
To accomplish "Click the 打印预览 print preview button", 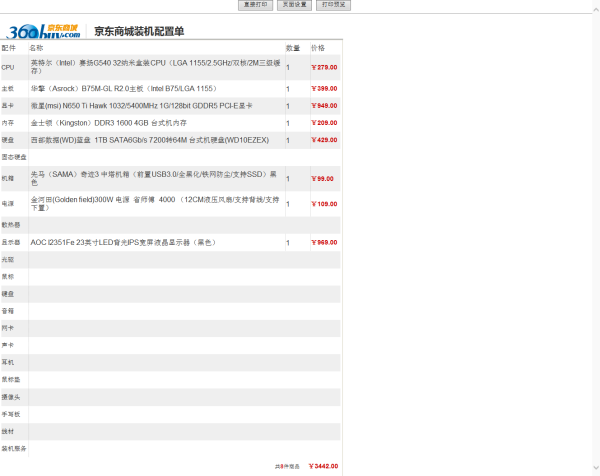I will [x=333, y=5].
